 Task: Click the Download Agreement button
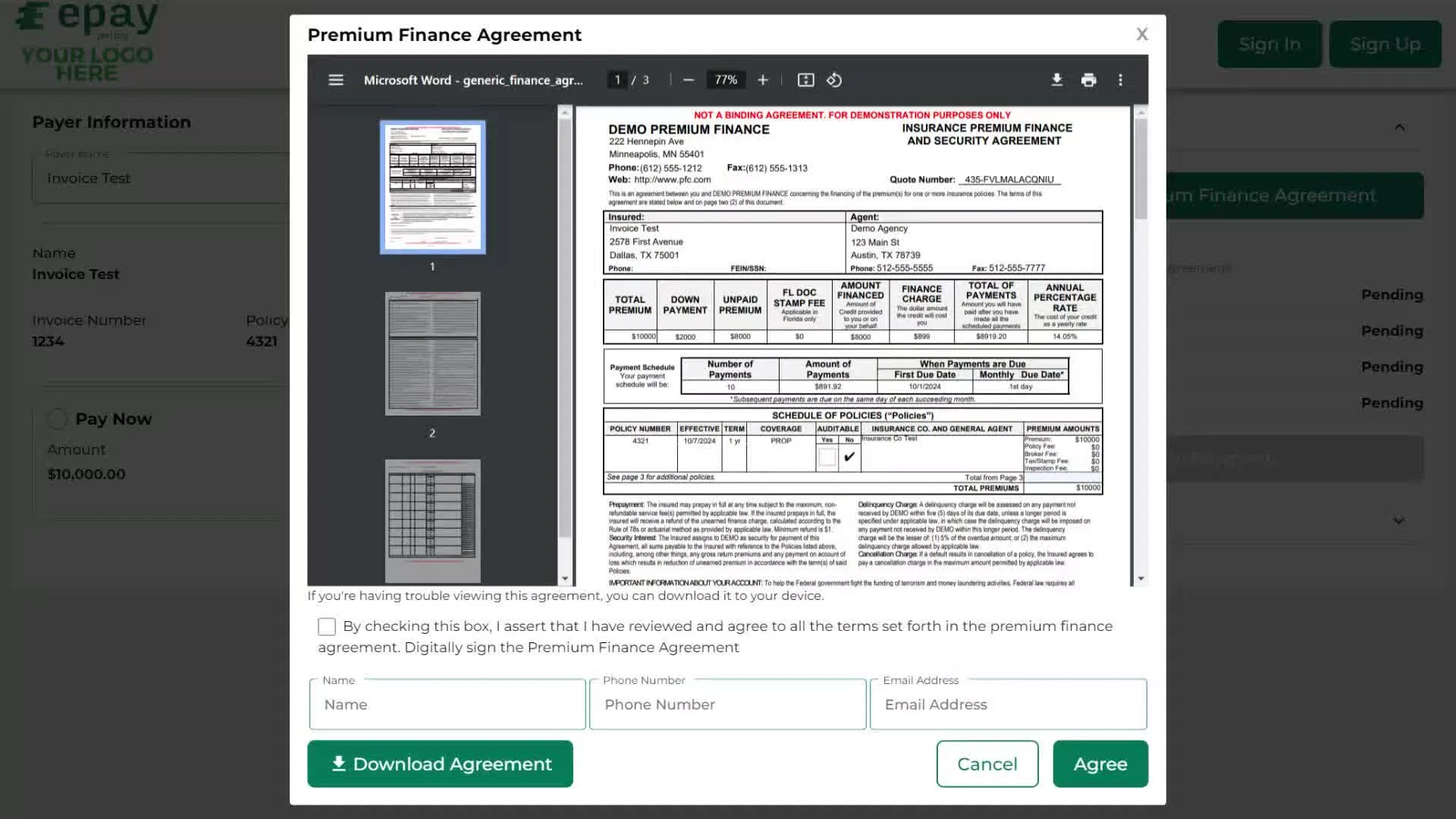click(440, 764)
